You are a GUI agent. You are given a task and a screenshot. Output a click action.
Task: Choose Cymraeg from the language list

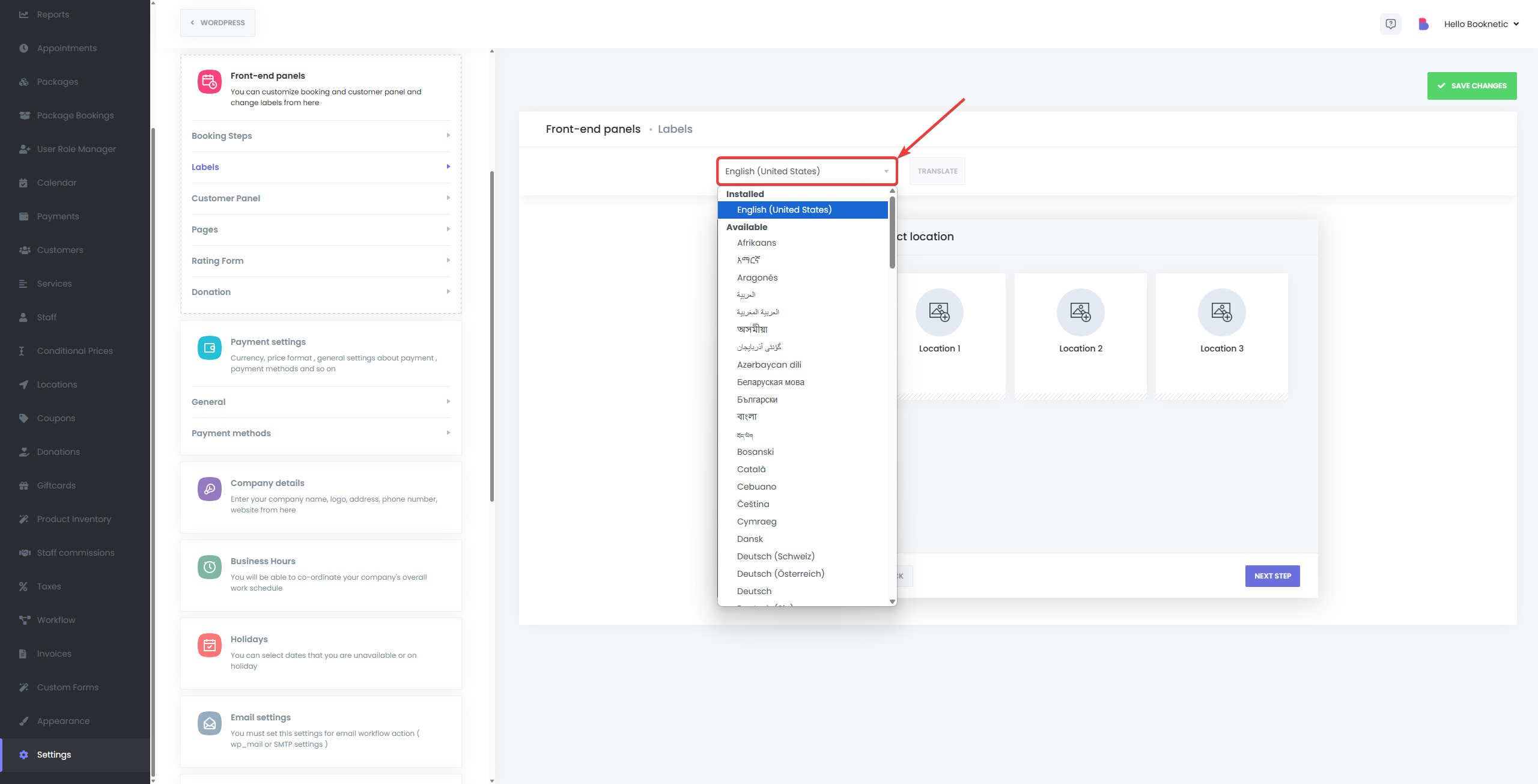[x=803, y=521]
